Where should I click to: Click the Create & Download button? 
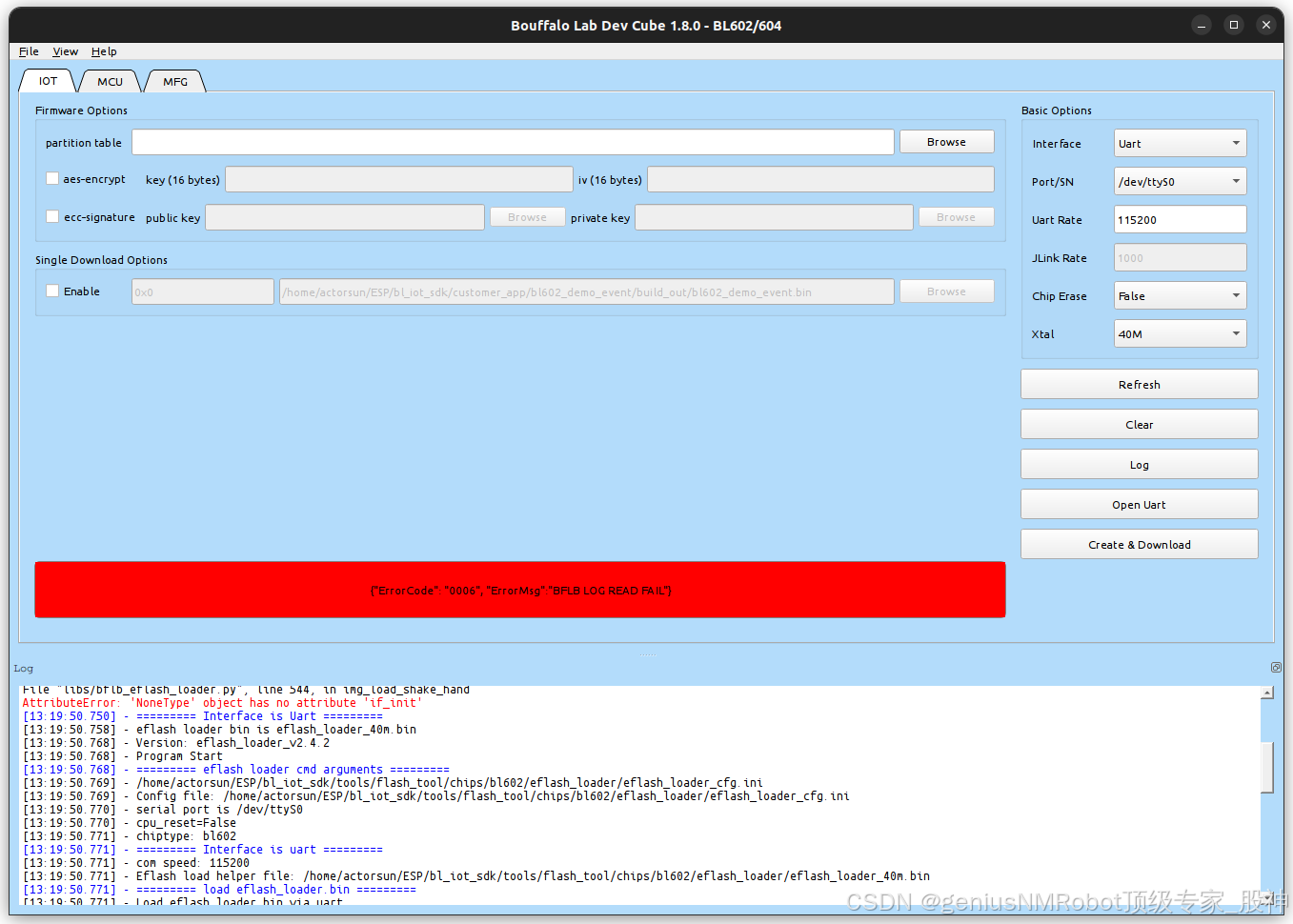pos(1139,545)
